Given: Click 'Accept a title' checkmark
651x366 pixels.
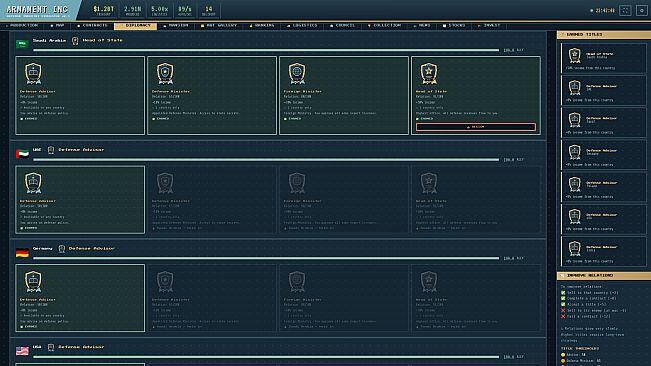Looking at the screenshot, I should click(563, 304).
